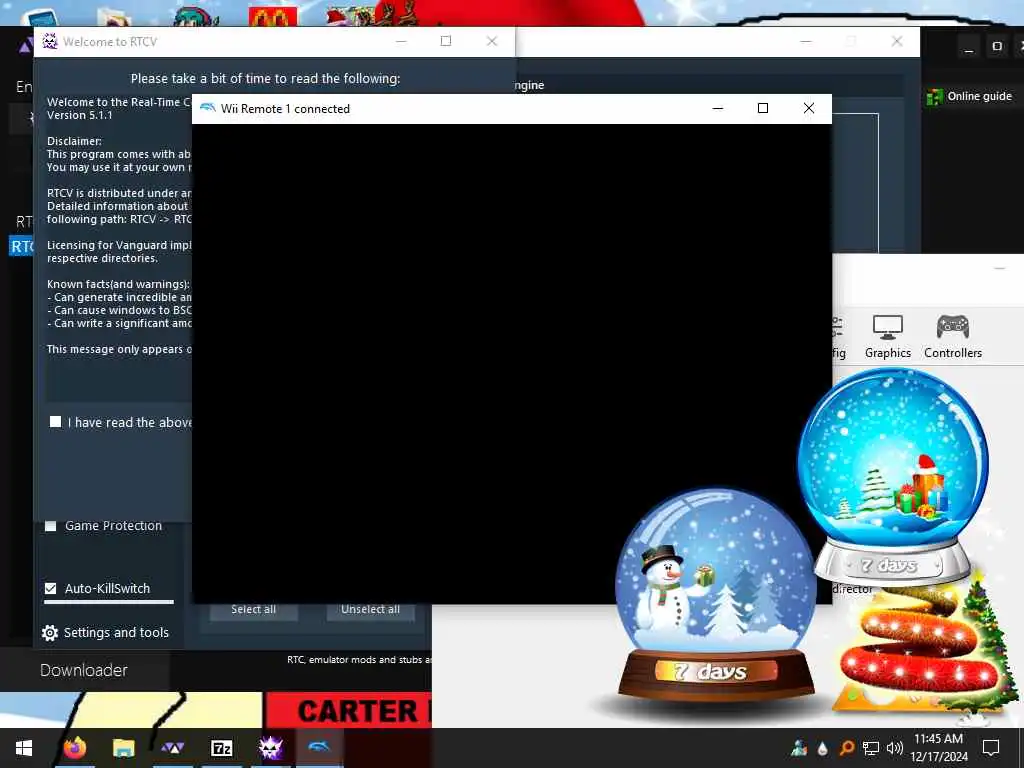Open the Online guide link
The width and height of the screenshot is (1024, 768).
tap(979, 96)
